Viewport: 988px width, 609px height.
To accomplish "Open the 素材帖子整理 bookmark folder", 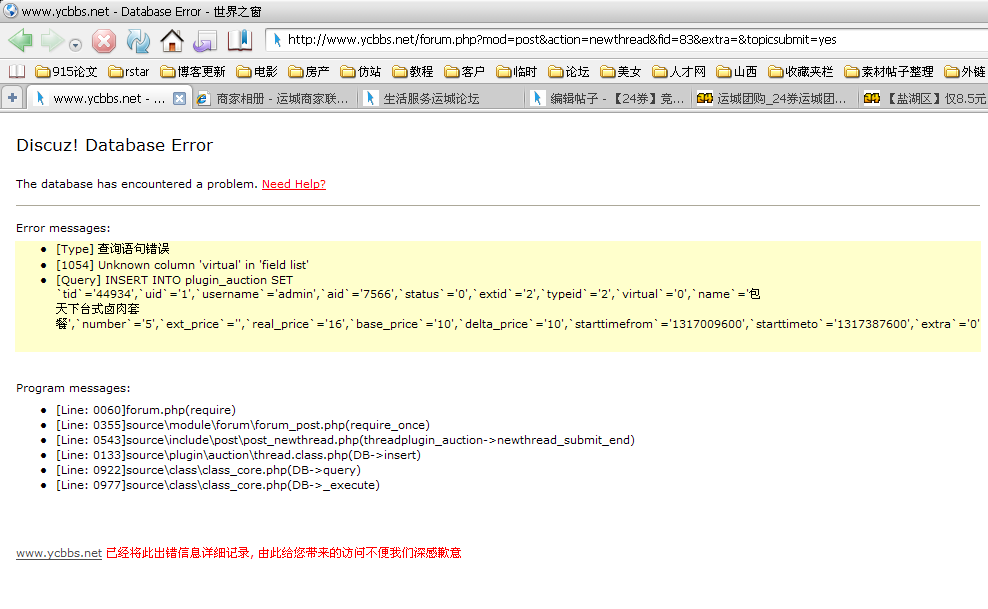I will [889, 72].
